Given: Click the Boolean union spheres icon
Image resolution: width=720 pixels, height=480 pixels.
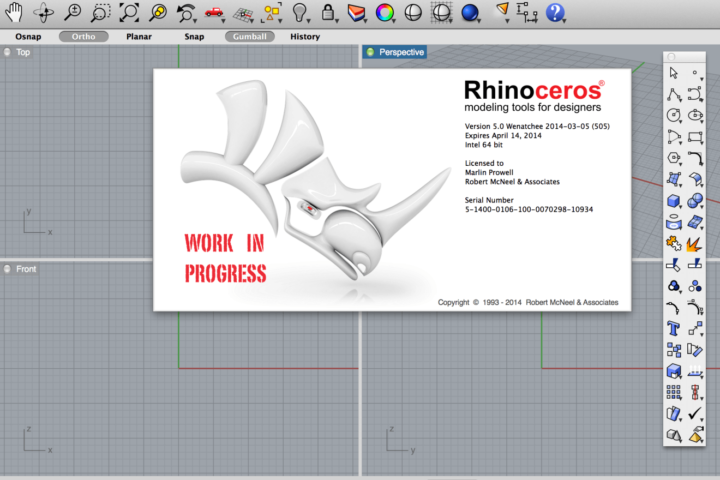Looking at the screenshot, I should click(695, 201).
